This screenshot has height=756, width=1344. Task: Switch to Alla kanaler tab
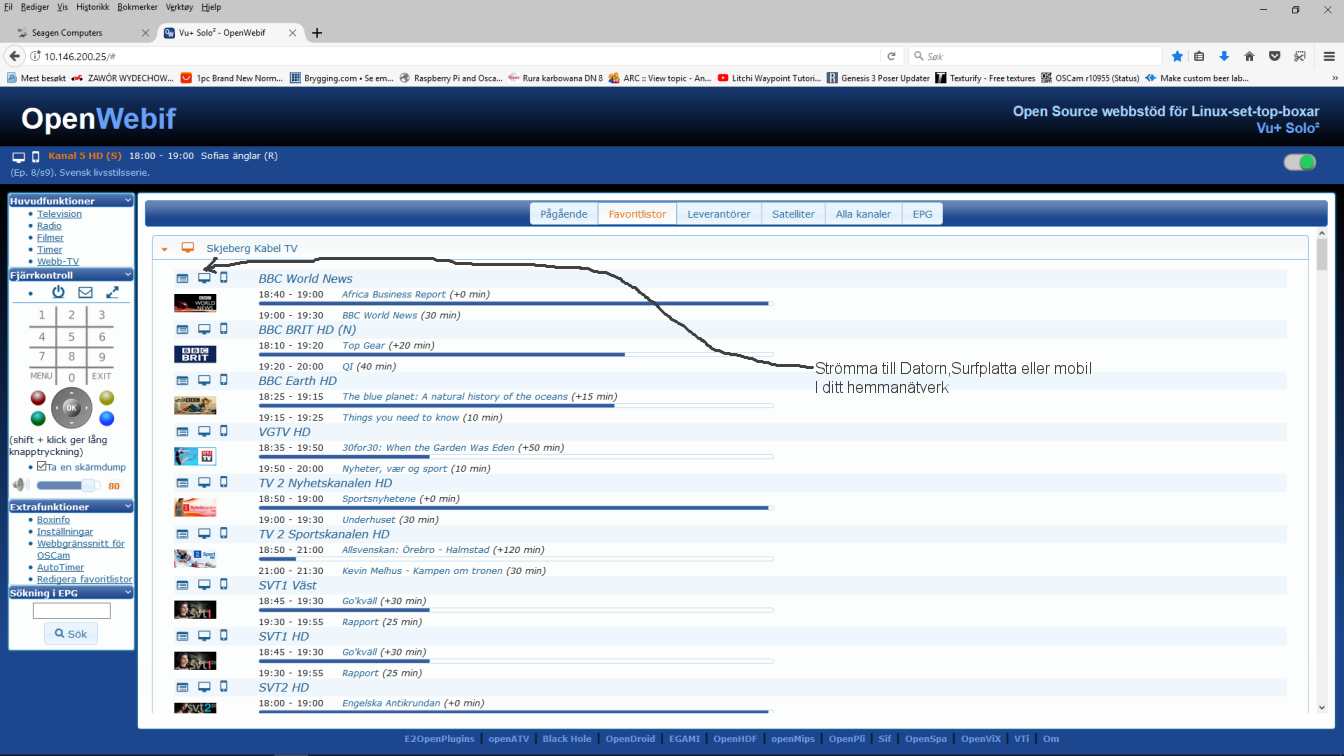point(863,214)
